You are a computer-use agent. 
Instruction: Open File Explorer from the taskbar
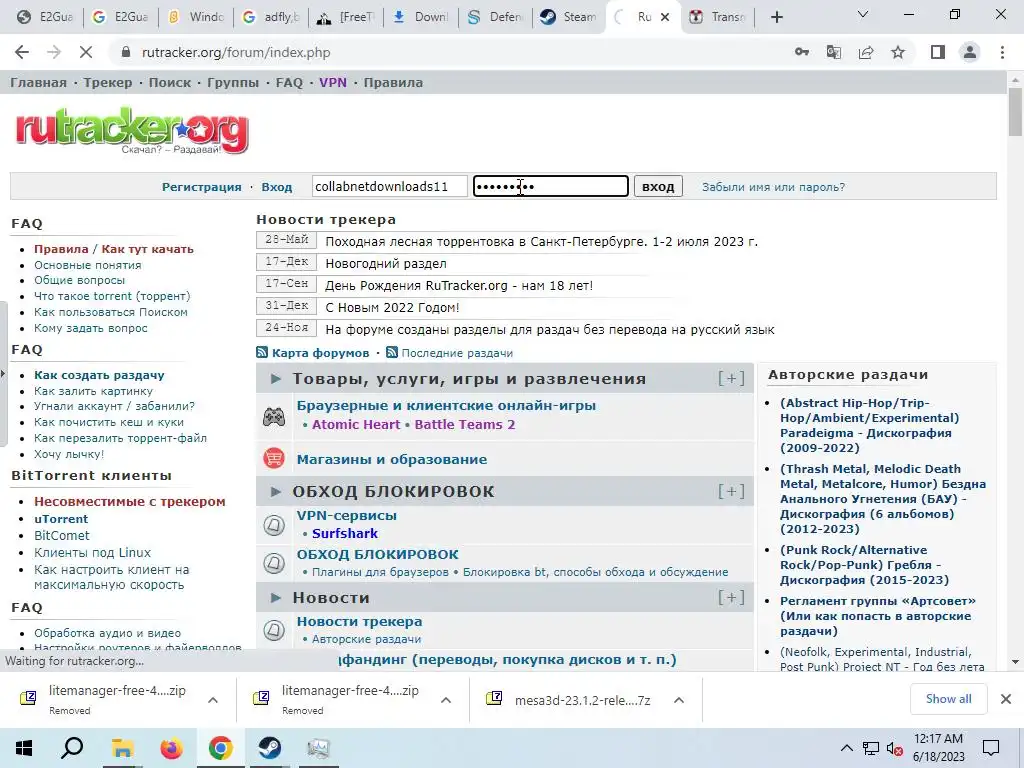pyautogui.click(x=122, y=748)
